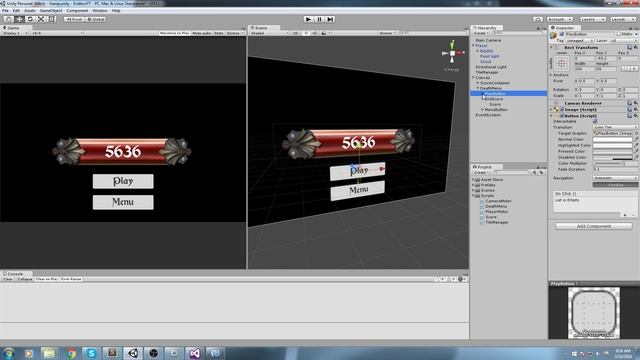Open Image (Script) gear settings icon
Viewport: 640px width, 360px height.
(636, 109)
